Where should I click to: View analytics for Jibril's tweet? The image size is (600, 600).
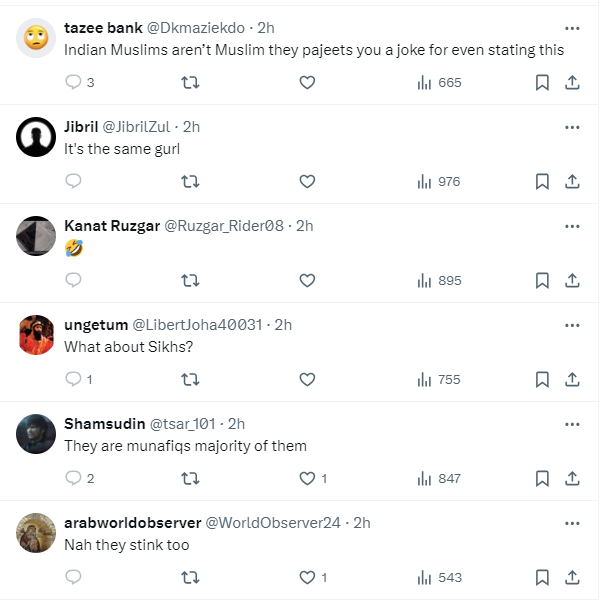click(438, 181)
